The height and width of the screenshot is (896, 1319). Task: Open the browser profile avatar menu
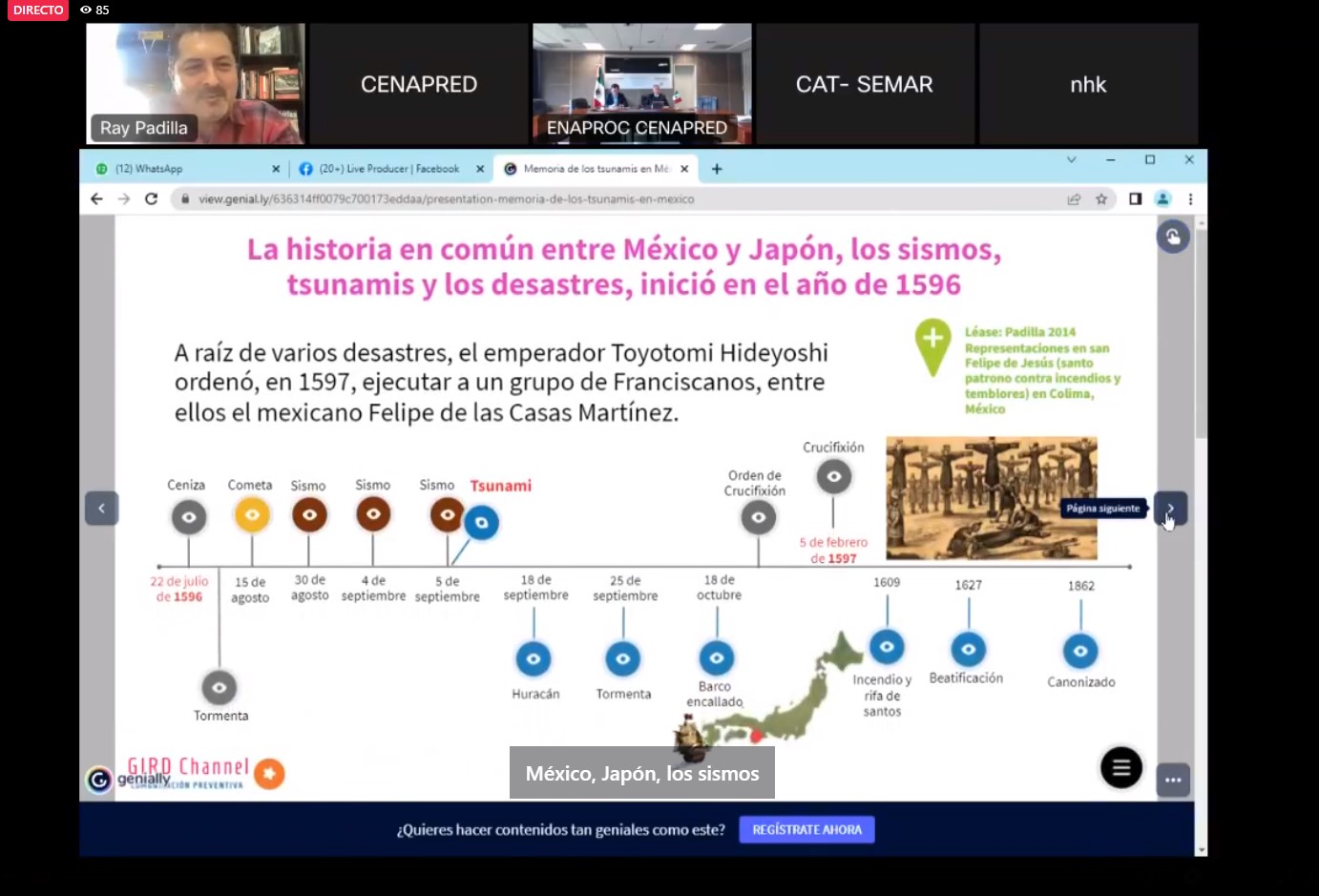tap(1162, 198)
